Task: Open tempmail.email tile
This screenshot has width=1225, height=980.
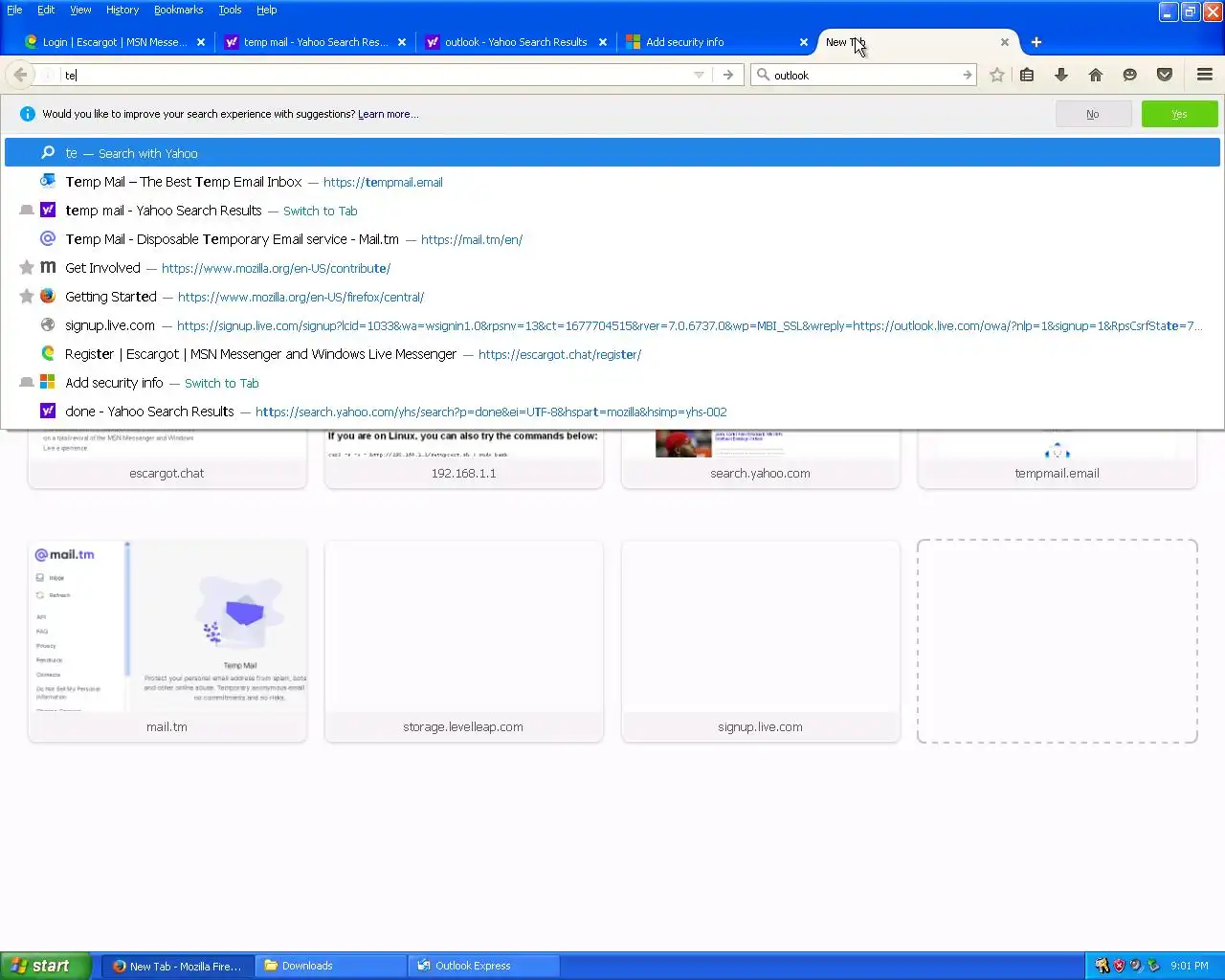Action: [x=1058, y=459]
